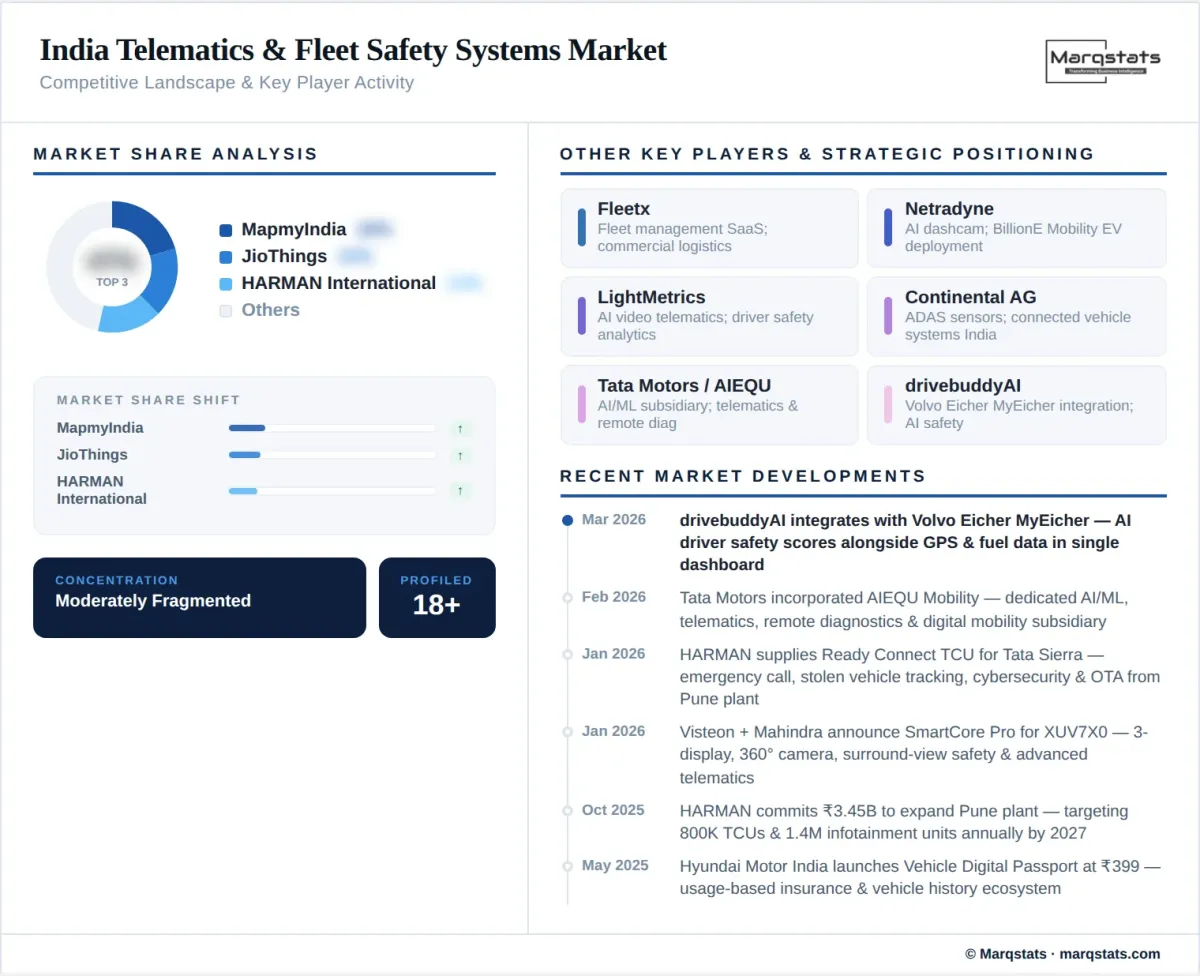Click the green up arrow beside MapmyIndia
1200x976 pixels.
[x=461, y=428]
